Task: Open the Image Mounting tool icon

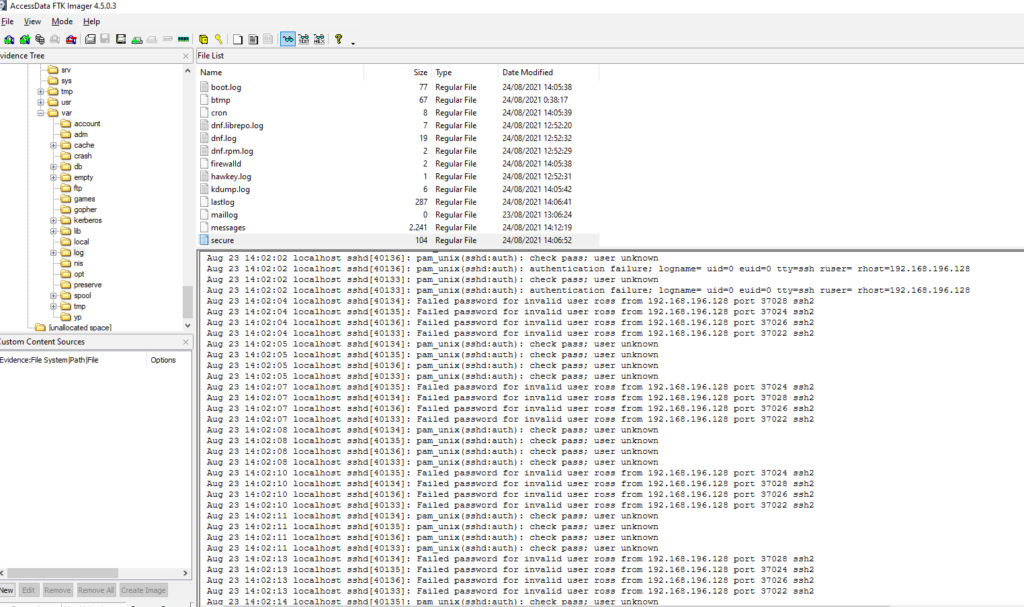Action: pyautogui.click(x=39, y=38)
